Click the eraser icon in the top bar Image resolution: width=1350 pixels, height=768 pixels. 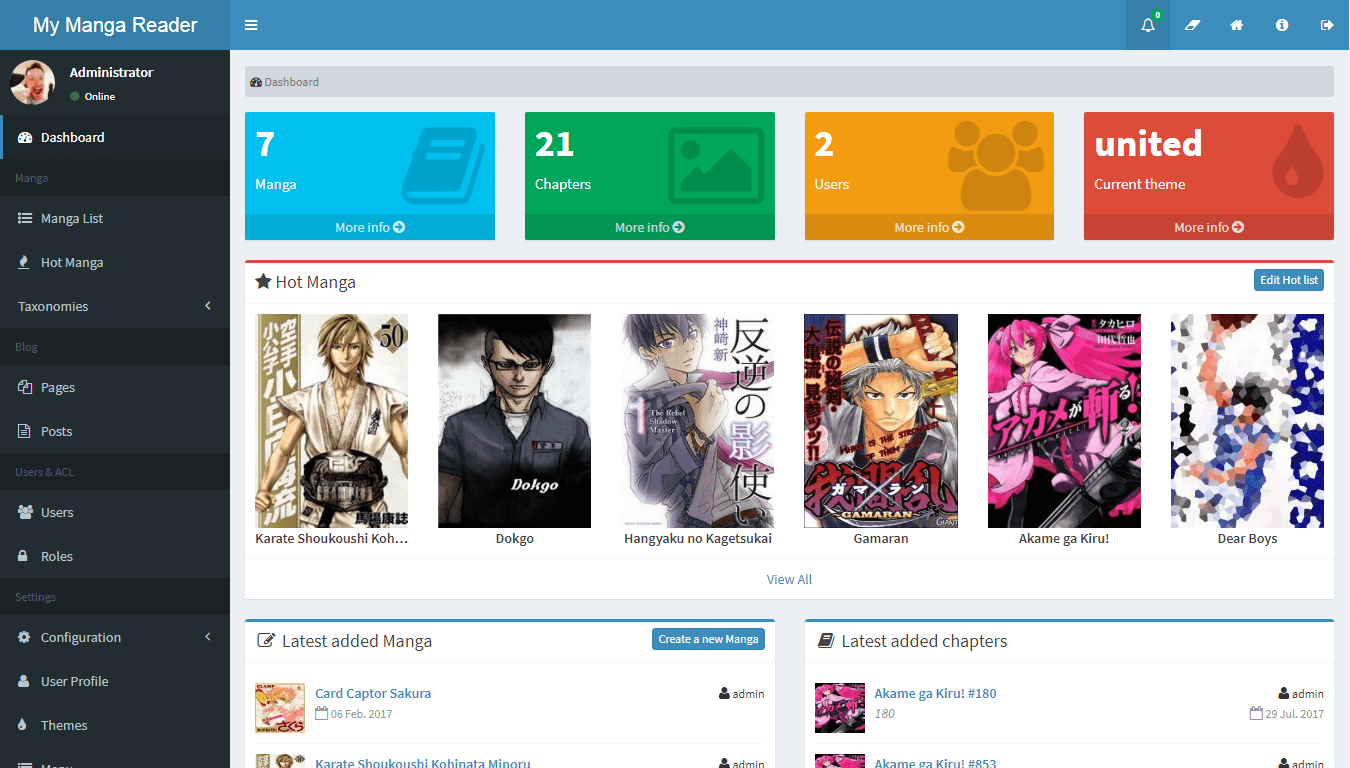coord(1192,25)
